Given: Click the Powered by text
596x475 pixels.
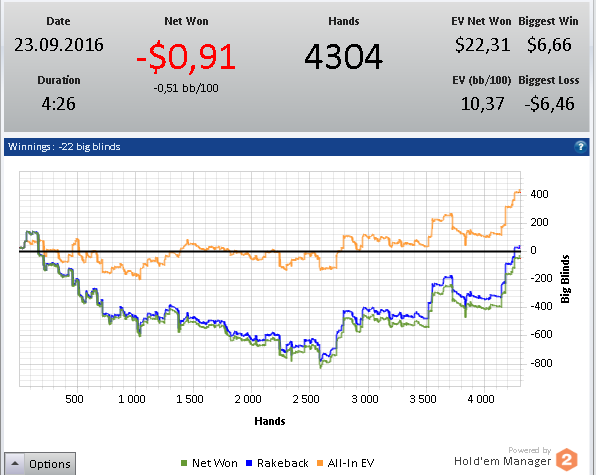Looking at the screenshot, I should pos(529,450).
